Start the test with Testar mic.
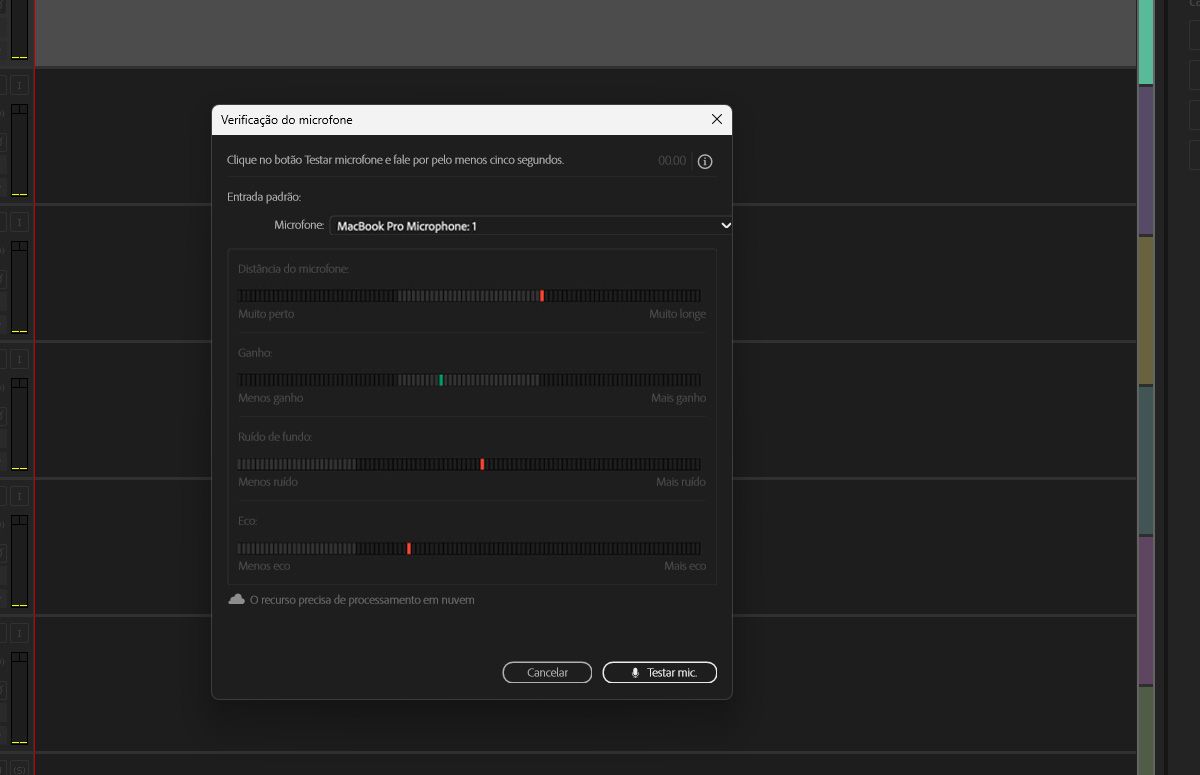 click(660, 673)
